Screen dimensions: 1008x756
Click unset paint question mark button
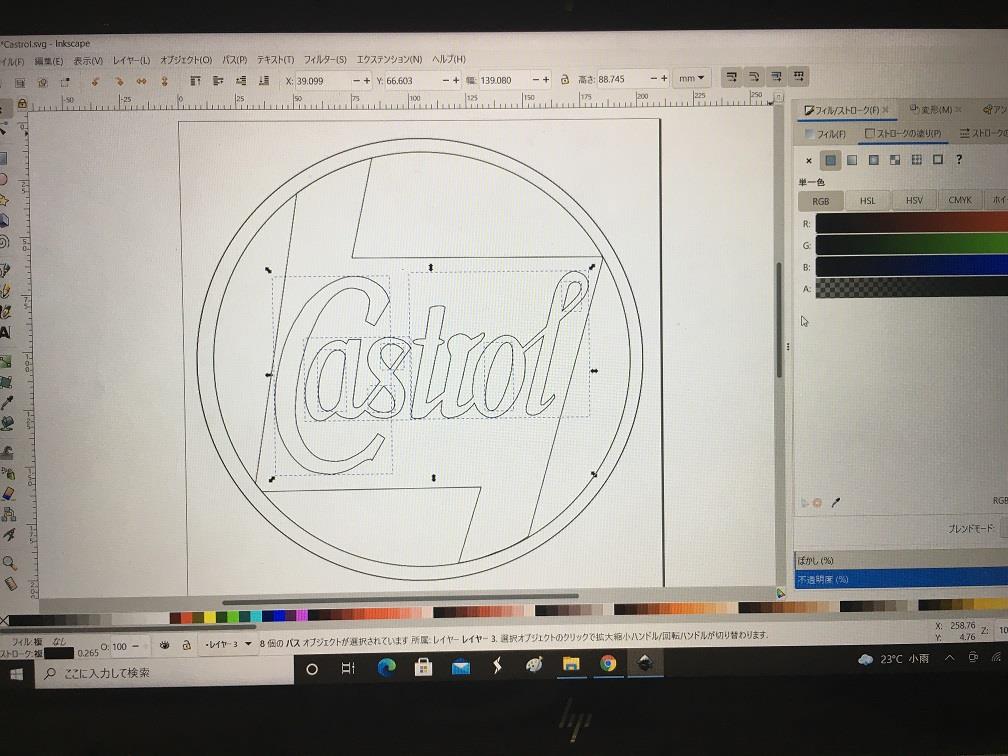click(x=959, y=159)
